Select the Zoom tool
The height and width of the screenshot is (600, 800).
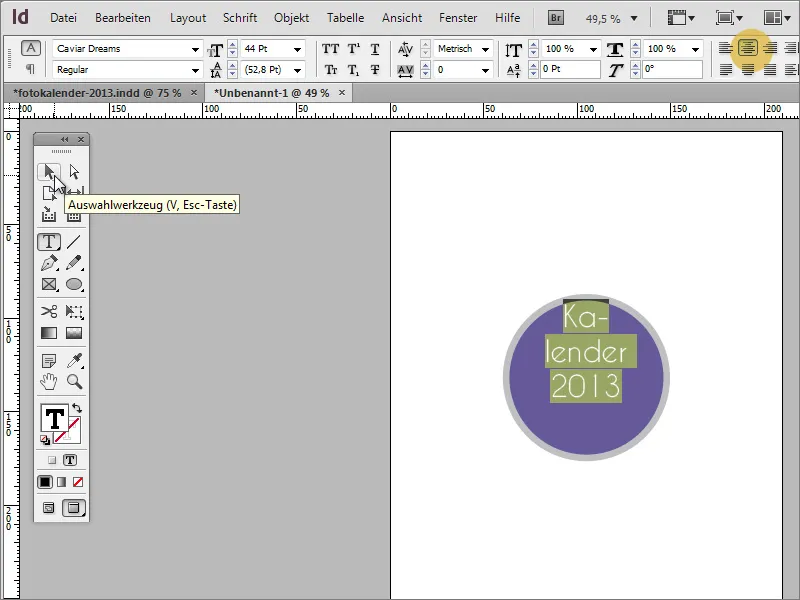[x=74, y=382]
